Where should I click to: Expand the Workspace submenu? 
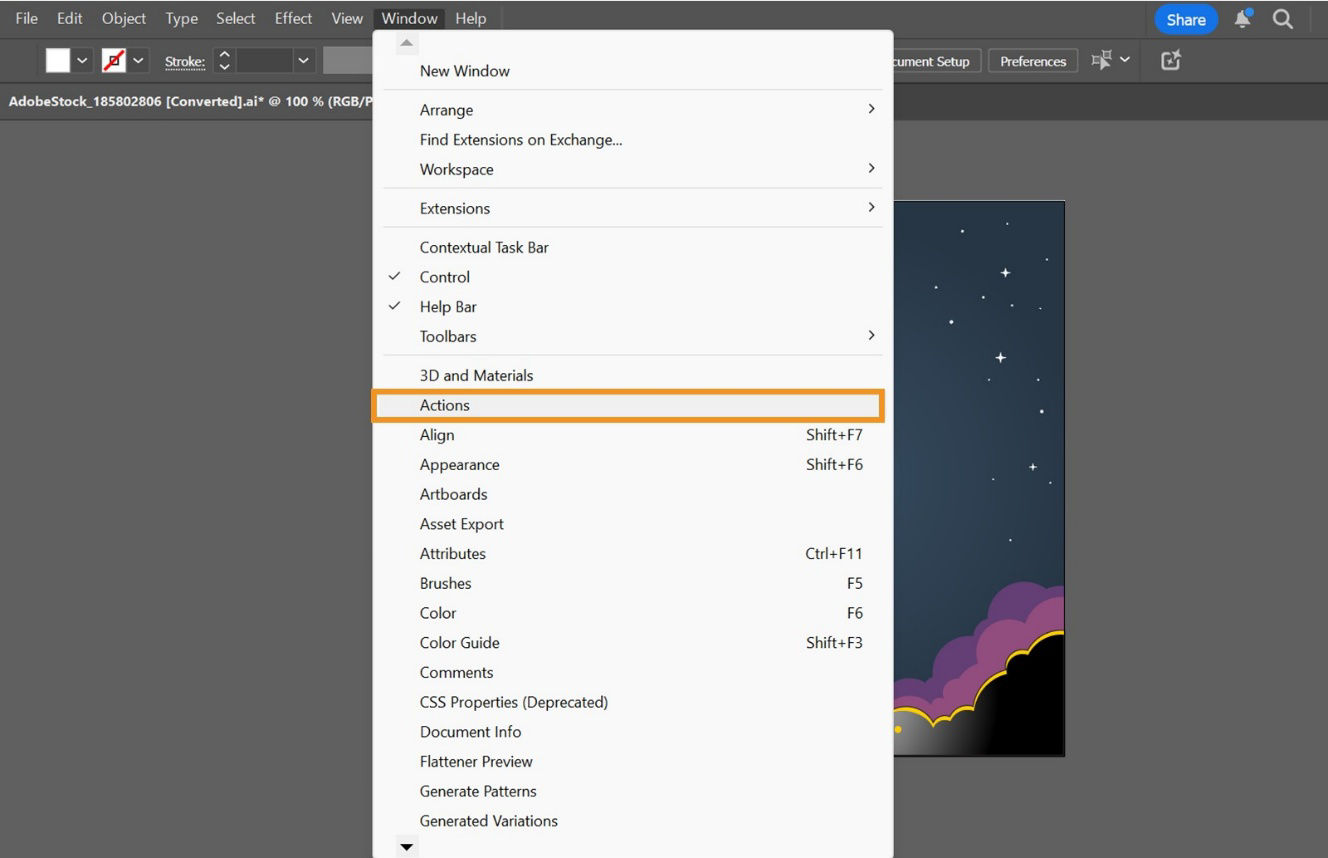pos(457,169)
